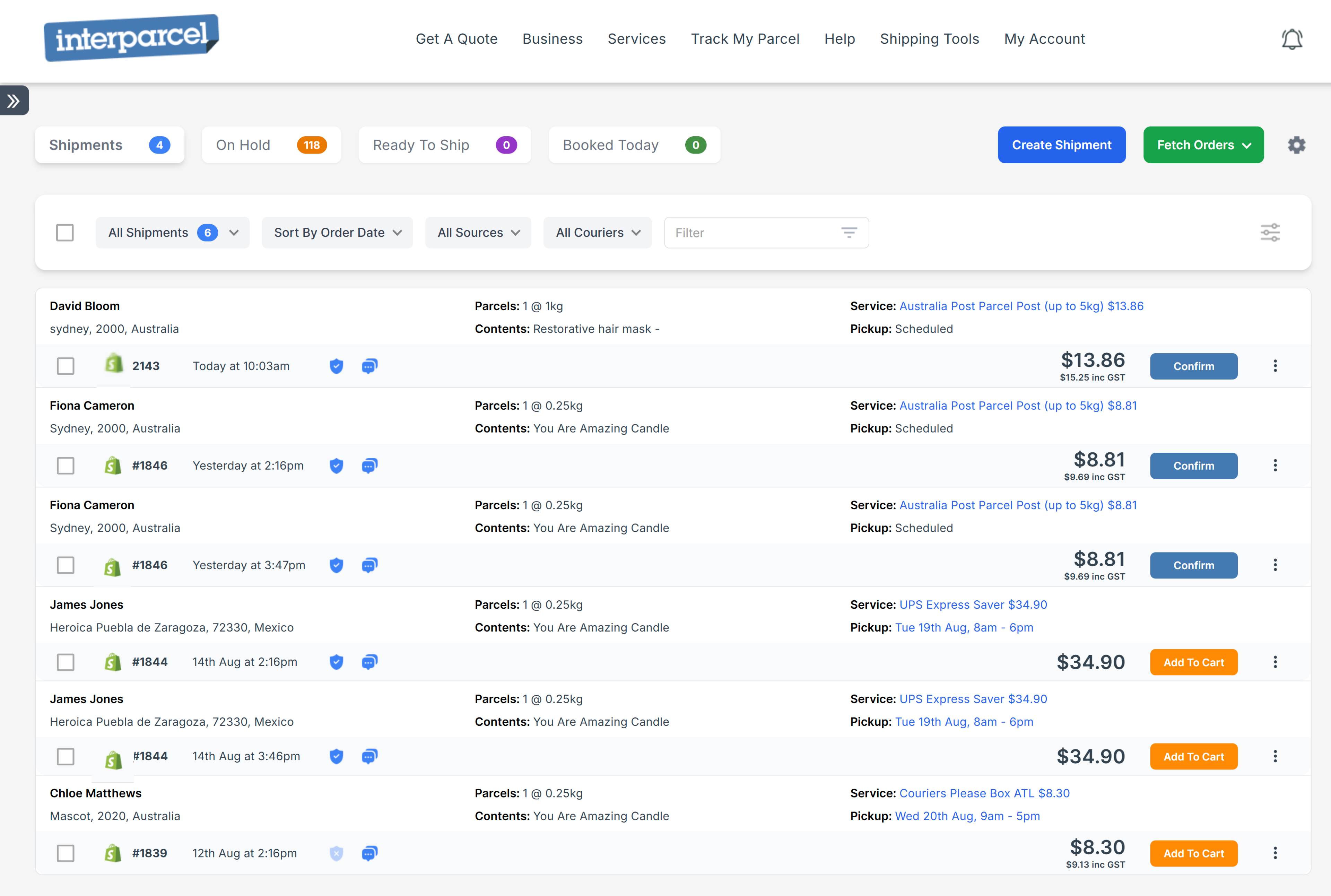Tick the checkbox on David Bloom's shipment row
The height and width of the screenshot is (896, 1331).
click(65, 366)
